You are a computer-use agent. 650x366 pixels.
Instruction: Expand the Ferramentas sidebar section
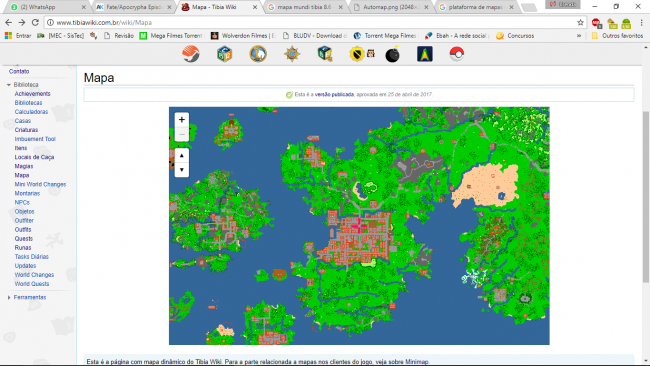[9, 297]
